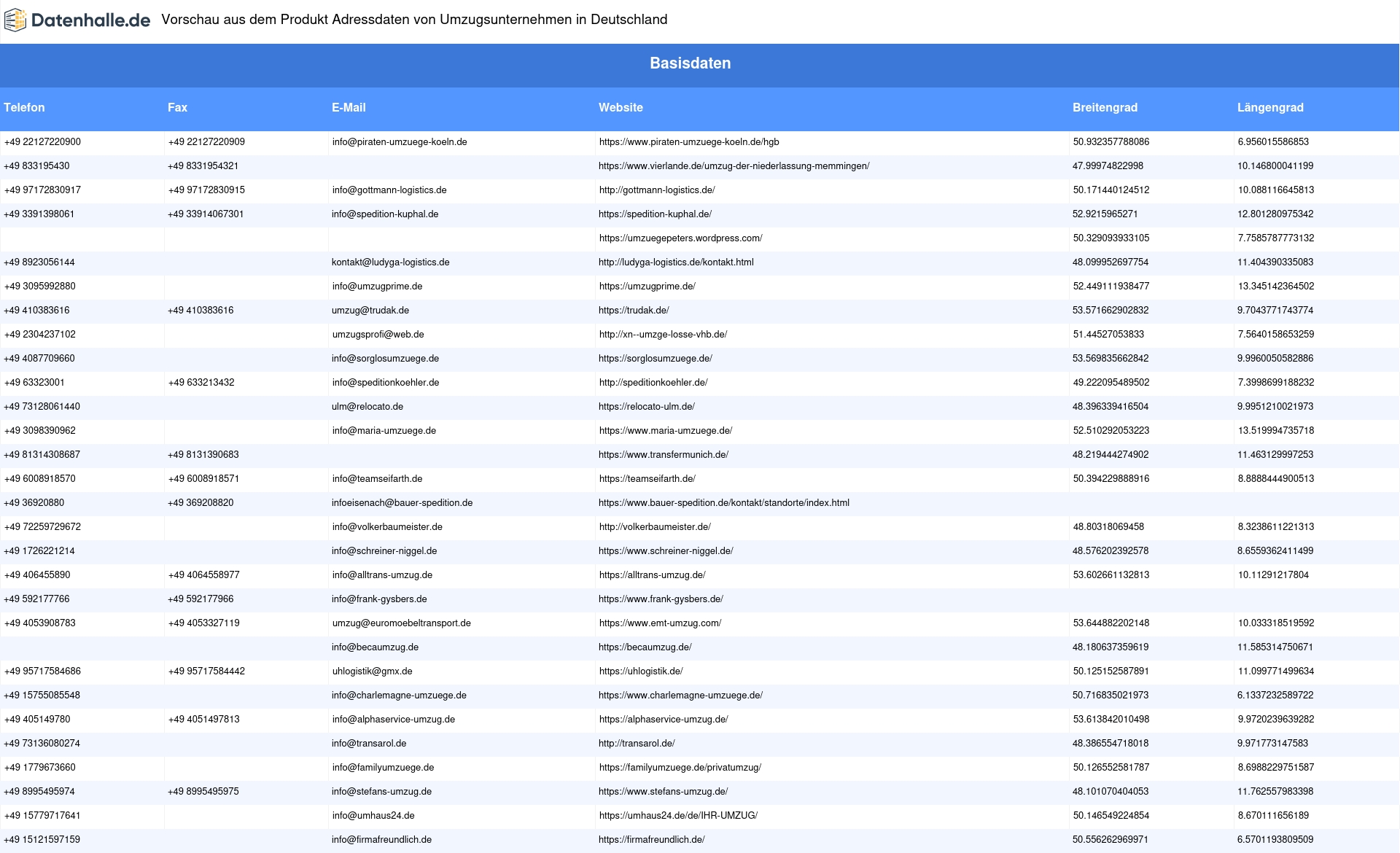The width and height of the screenshot is (1400, 853).
Task: Click URL https://www.charlemagne-umzuege.de/
Action: pyautogui.click(x=680, y=696)
